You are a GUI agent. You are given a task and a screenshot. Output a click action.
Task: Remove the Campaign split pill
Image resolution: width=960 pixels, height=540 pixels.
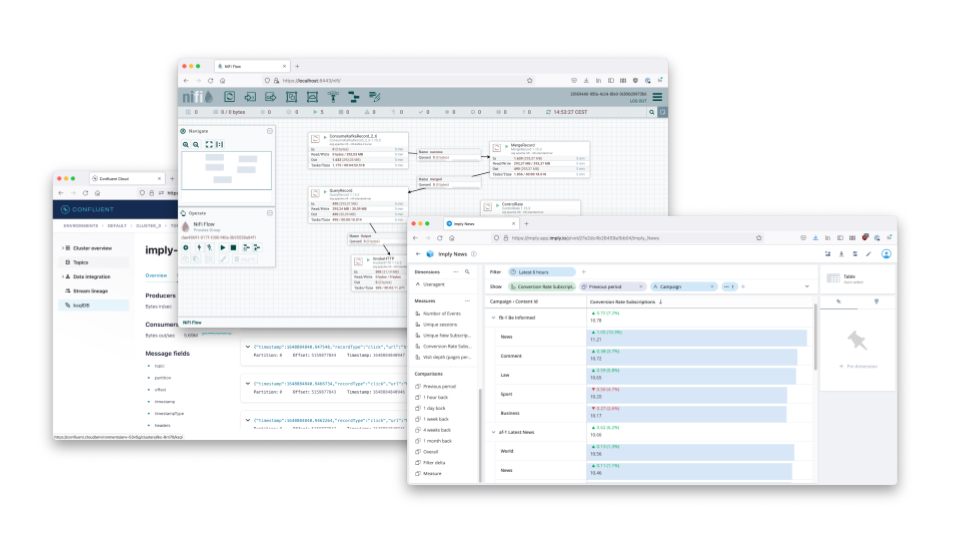click(x=713, y=286)
